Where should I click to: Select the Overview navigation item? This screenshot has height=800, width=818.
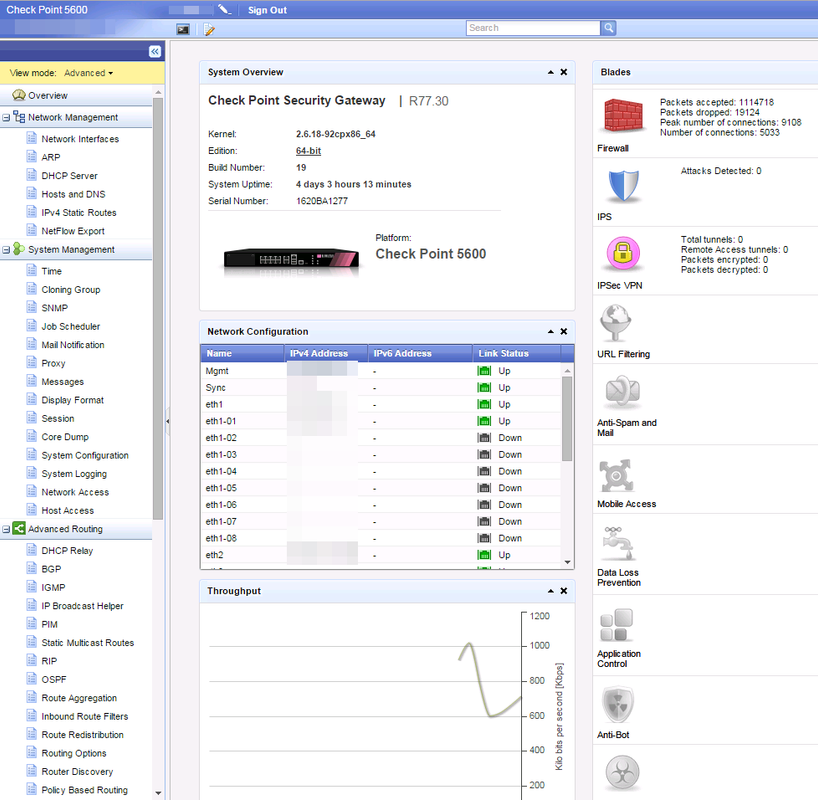(x=47, y=95)
